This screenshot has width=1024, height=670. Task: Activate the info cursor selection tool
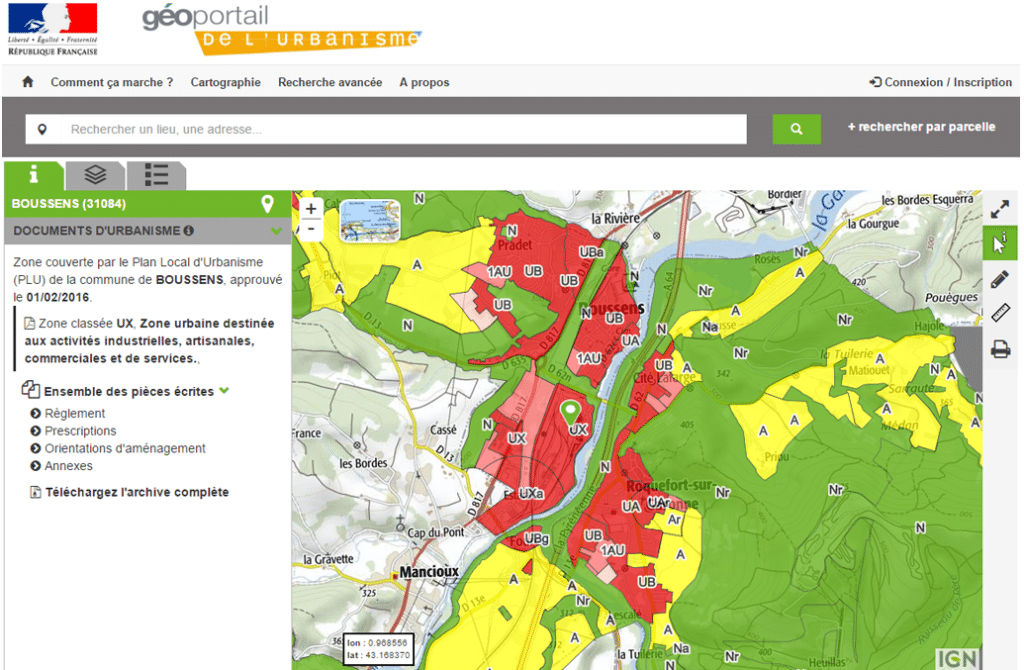(1000, 245)
